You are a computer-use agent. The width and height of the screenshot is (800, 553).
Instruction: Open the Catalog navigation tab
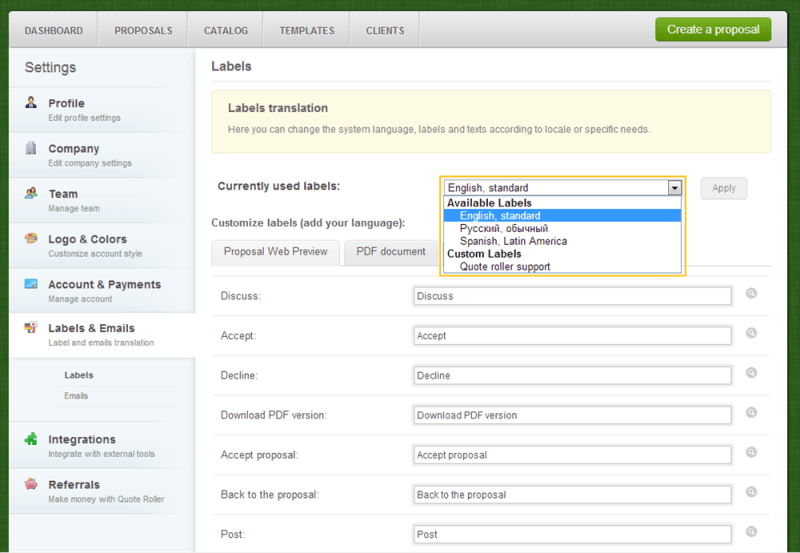pyautogui.click(x=226, y=31)
